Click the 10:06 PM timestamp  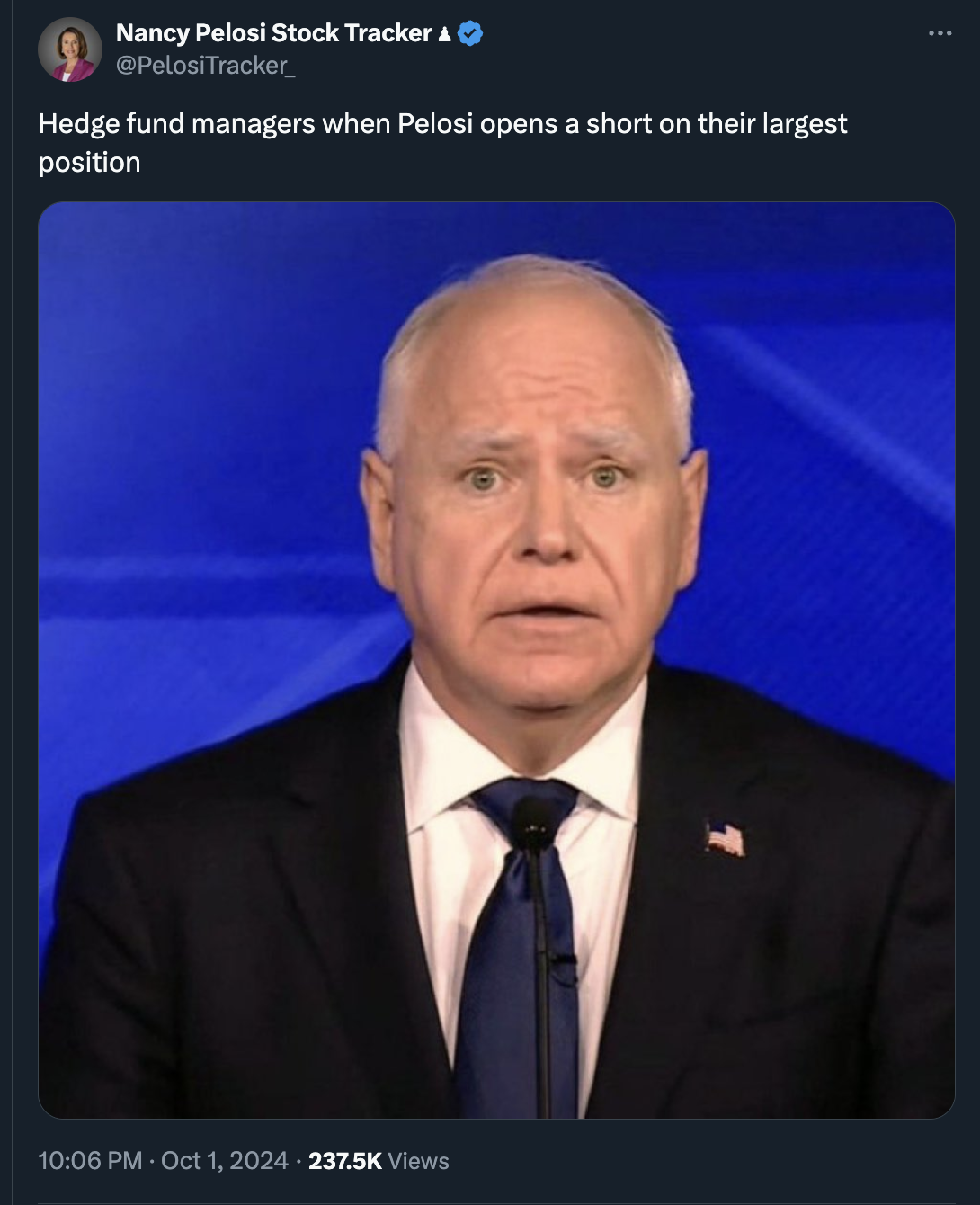pos(90,1161)
